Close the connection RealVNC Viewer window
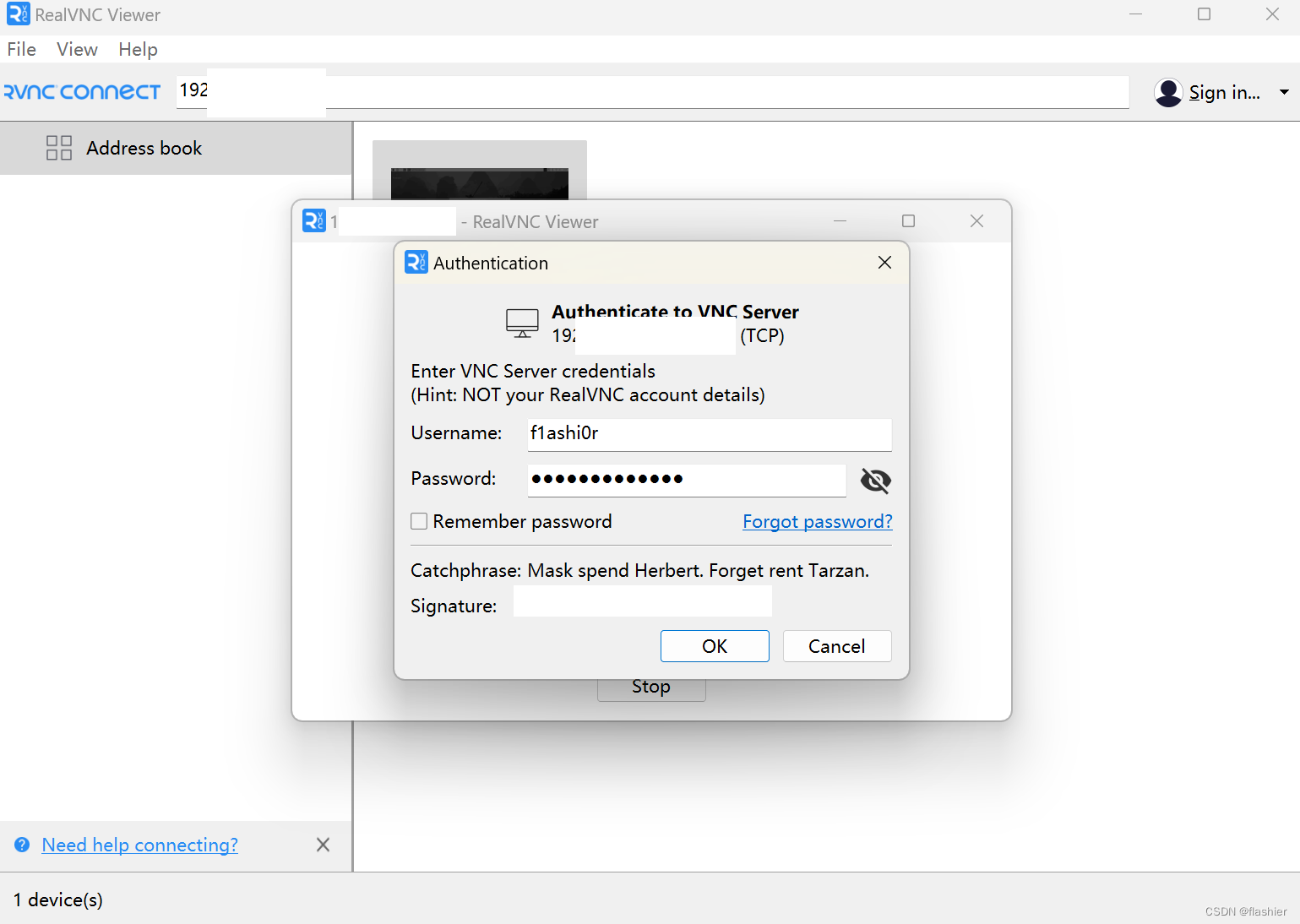This screenshot has width=1300, height=924. point(976,220)
